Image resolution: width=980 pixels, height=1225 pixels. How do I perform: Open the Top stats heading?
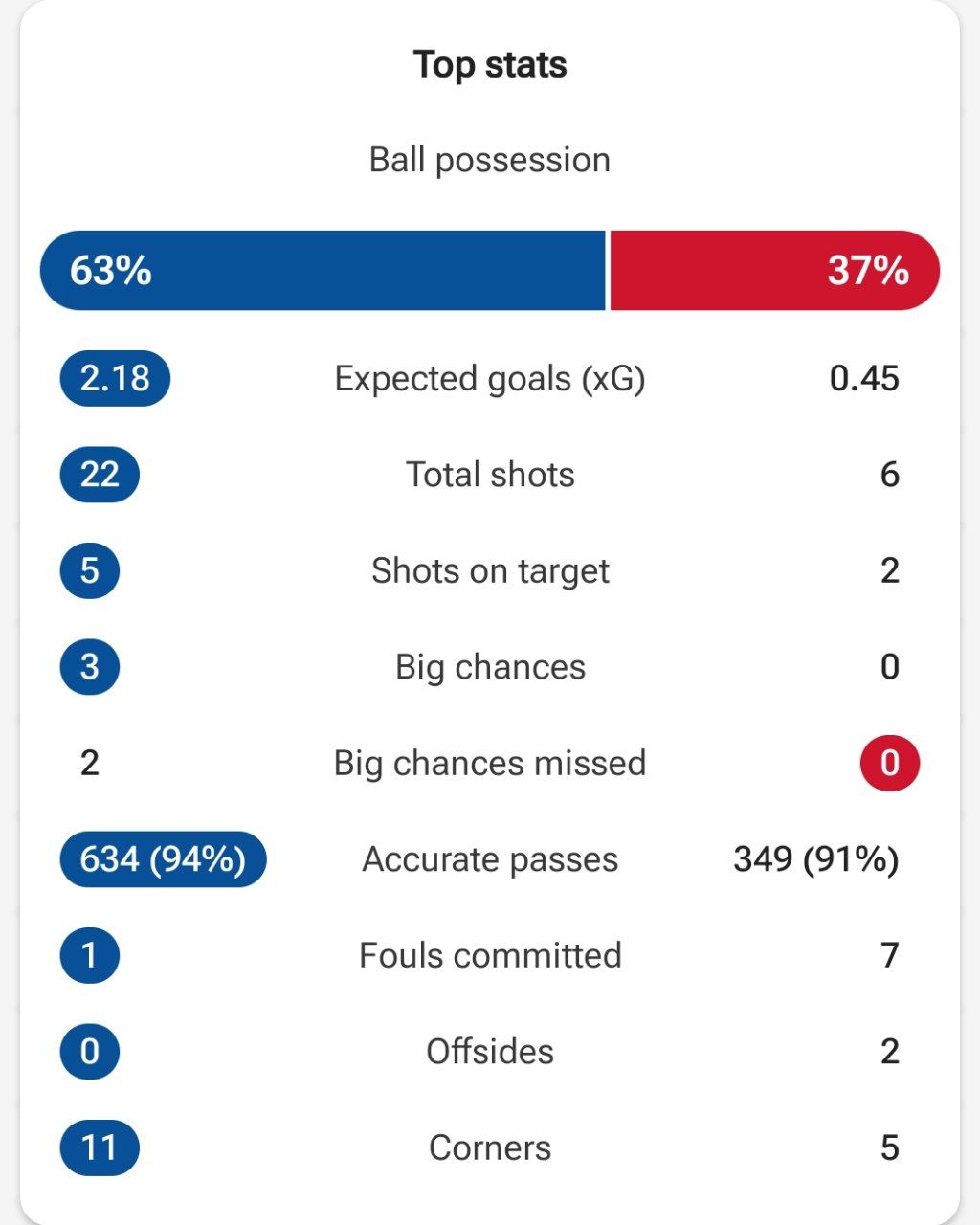490,65
